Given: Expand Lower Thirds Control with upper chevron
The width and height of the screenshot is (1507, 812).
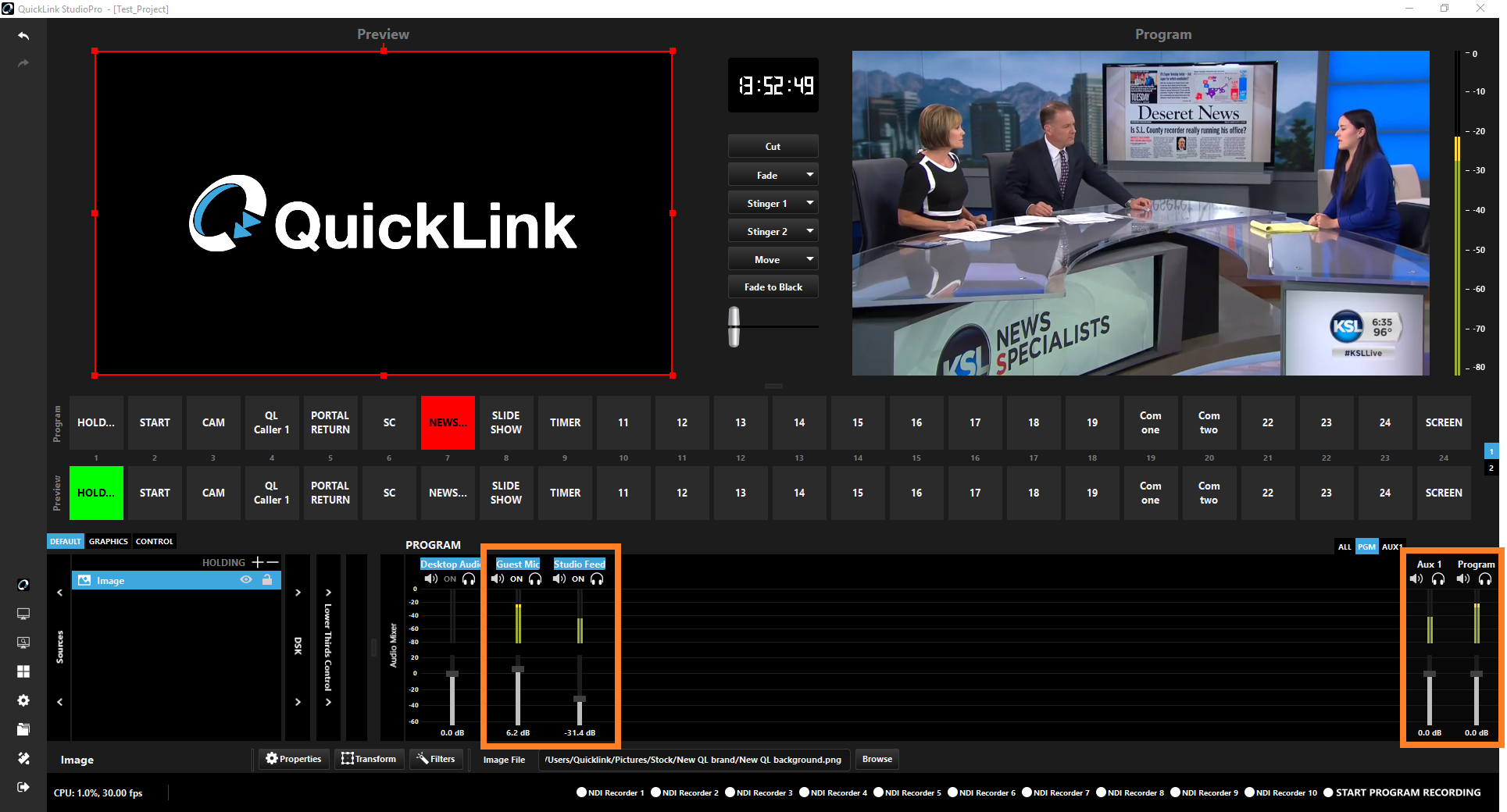Looking at the screenshot, I should [x=328, y=593].
